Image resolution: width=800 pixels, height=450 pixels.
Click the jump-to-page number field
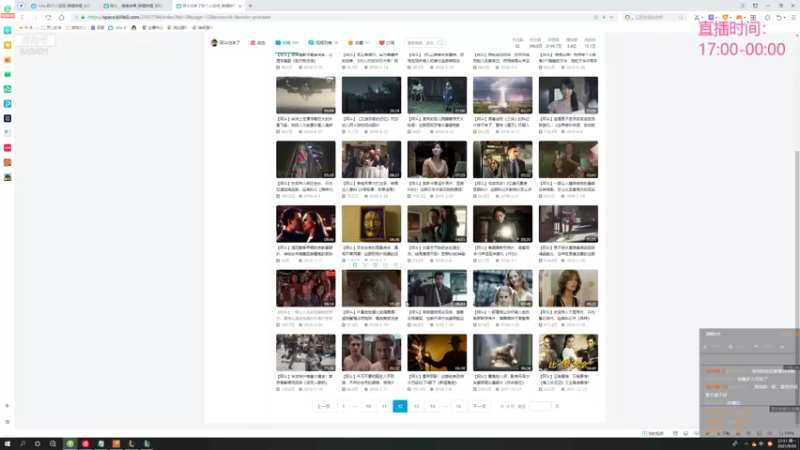[540, 406]
